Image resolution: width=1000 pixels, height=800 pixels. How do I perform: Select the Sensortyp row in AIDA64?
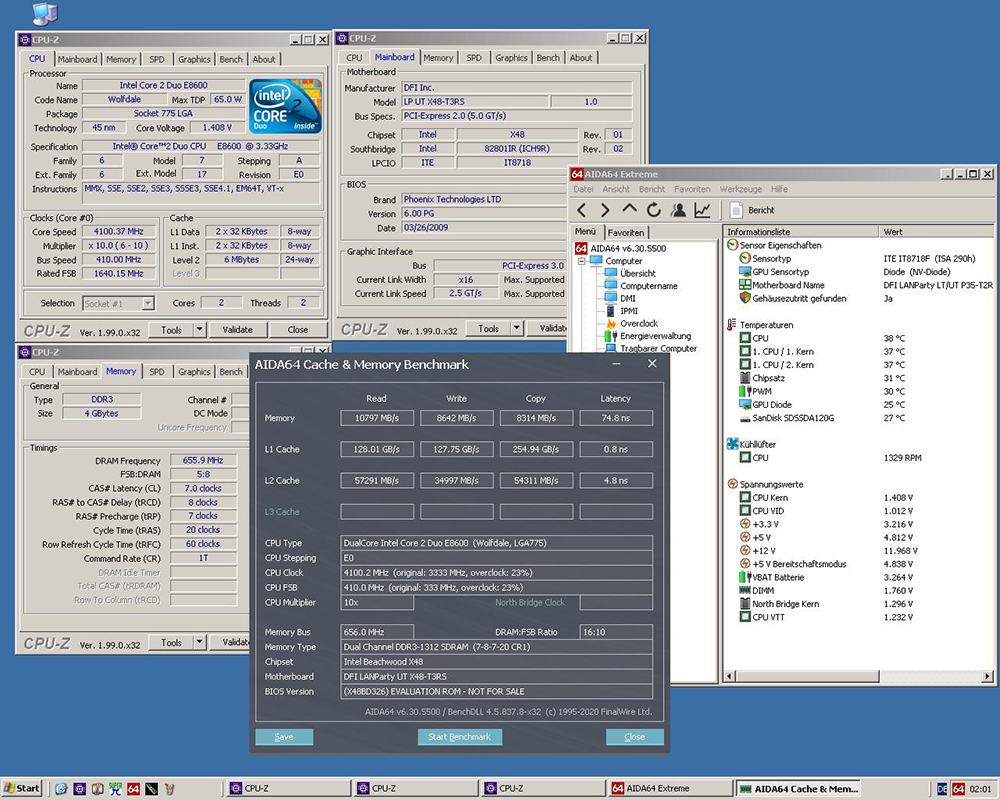(x=860, y=258)
